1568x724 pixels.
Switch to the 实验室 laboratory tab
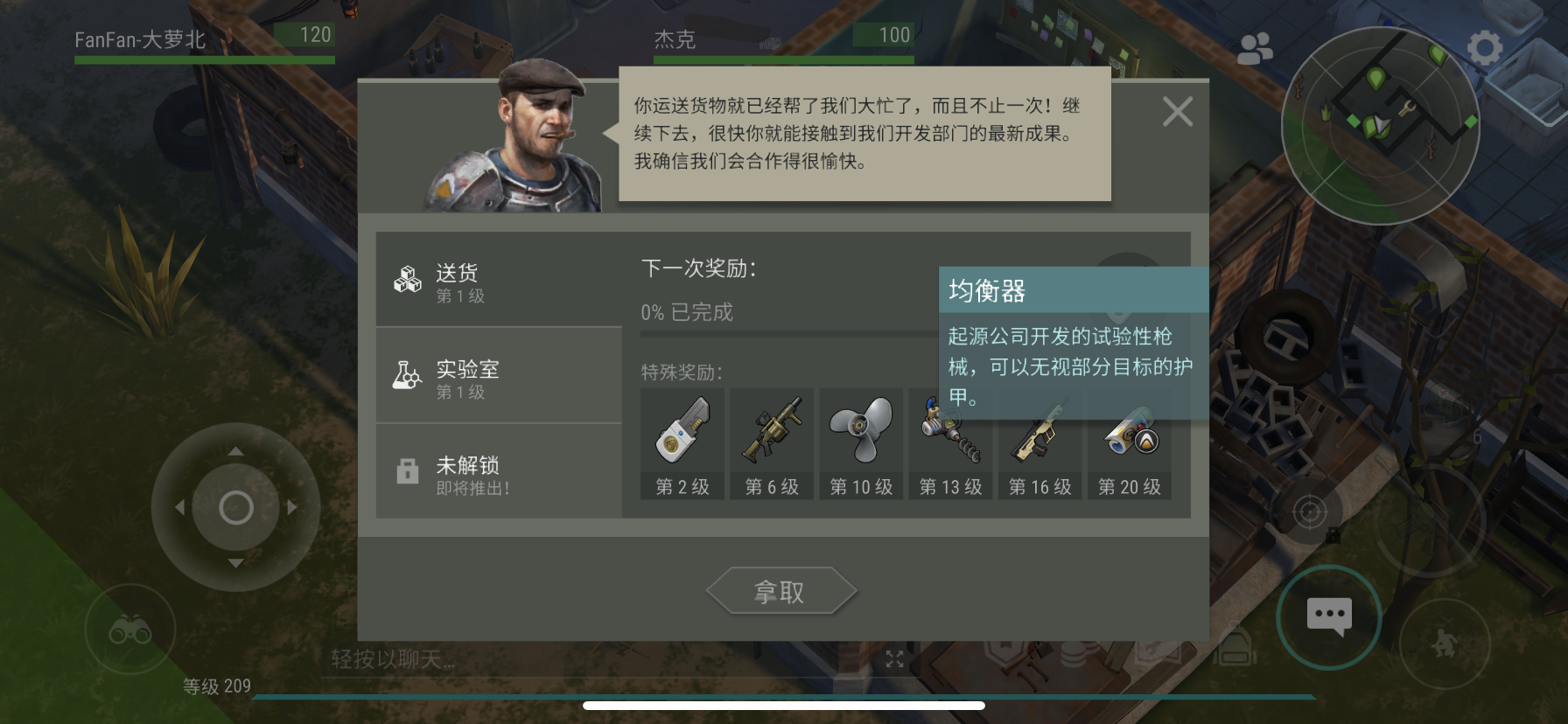pos(499,376)
